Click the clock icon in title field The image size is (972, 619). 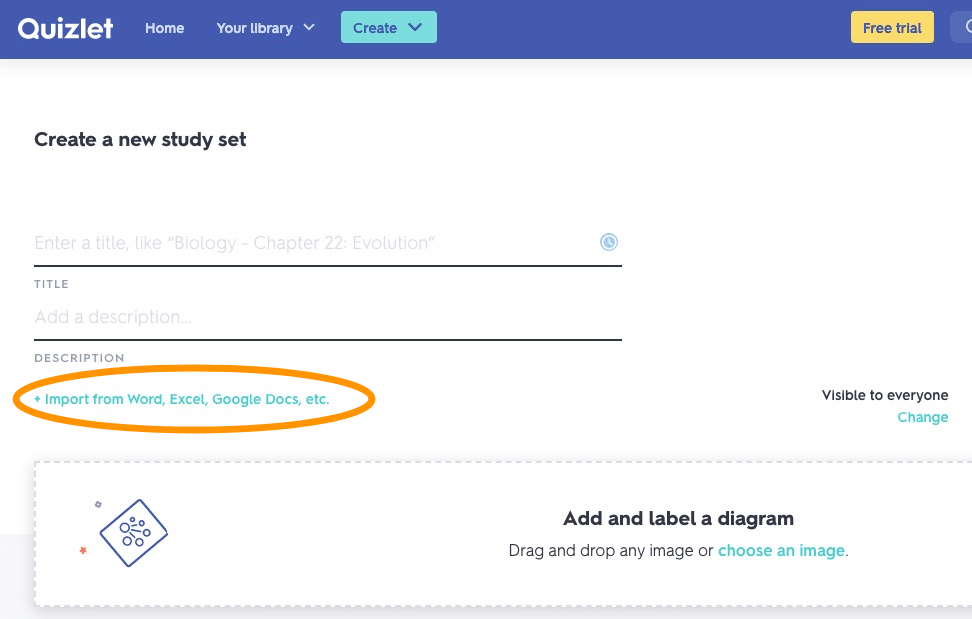click(609, 242)
